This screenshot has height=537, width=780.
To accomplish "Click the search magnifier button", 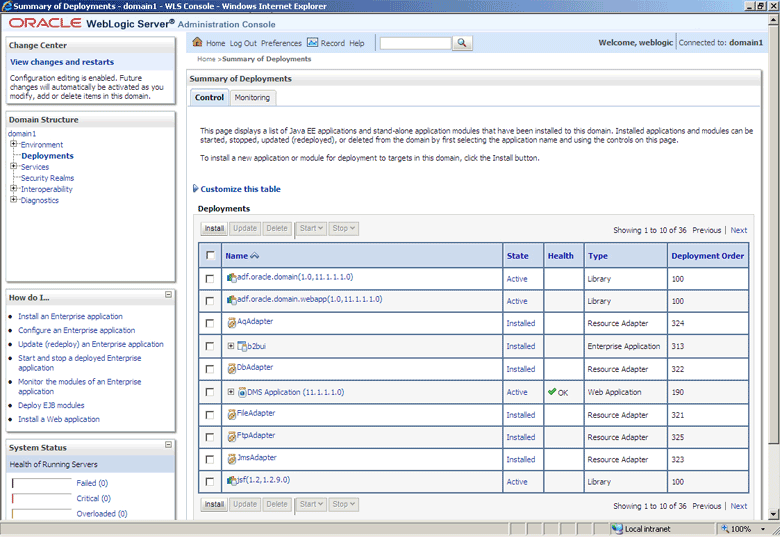I will pos(462,43).
